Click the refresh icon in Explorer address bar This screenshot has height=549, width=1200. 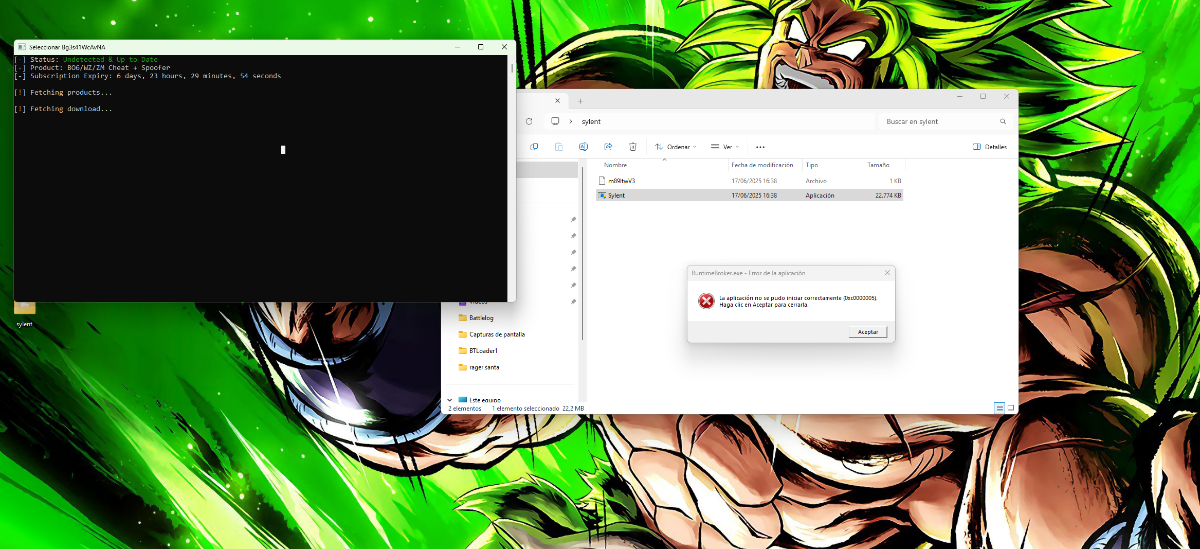point(530,121)
